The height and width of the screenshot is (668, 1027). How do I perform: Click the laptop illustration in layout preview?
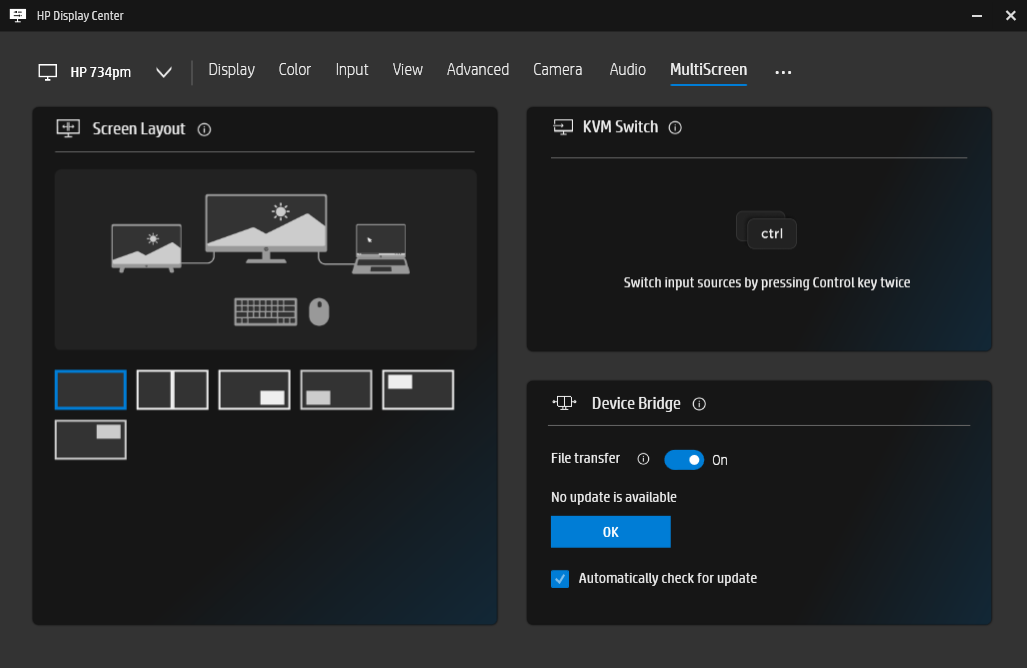click(x=381, y=249)
